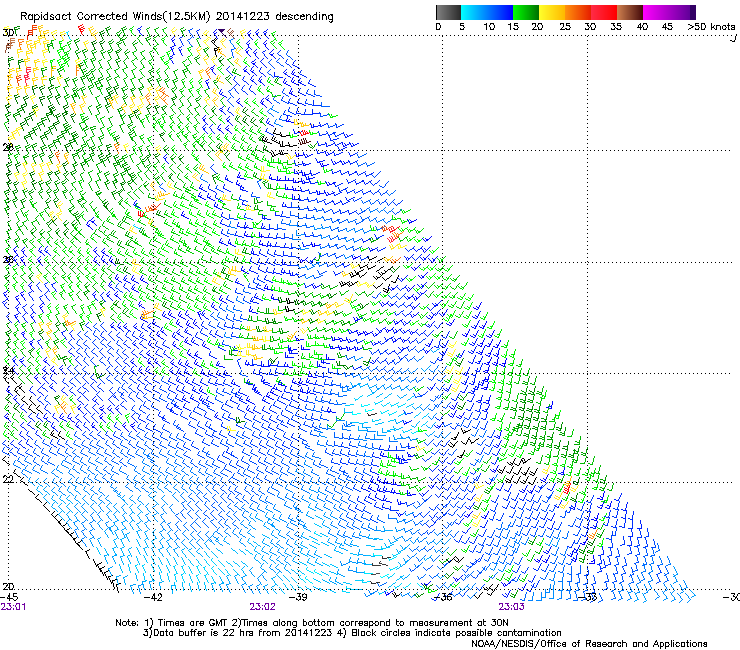740x650 pixels.
Task: Click the latitude label '20' on the left axis
Action: click(x=8, y=586)
